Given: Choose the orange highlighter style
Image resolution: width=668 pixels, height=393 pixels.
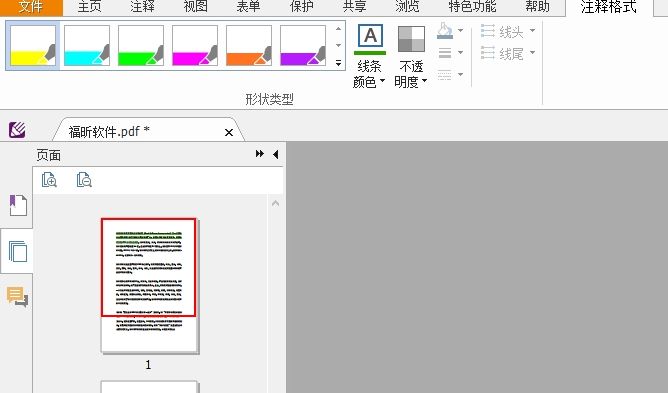Looking at the screenshot, I should coord(249,46).
